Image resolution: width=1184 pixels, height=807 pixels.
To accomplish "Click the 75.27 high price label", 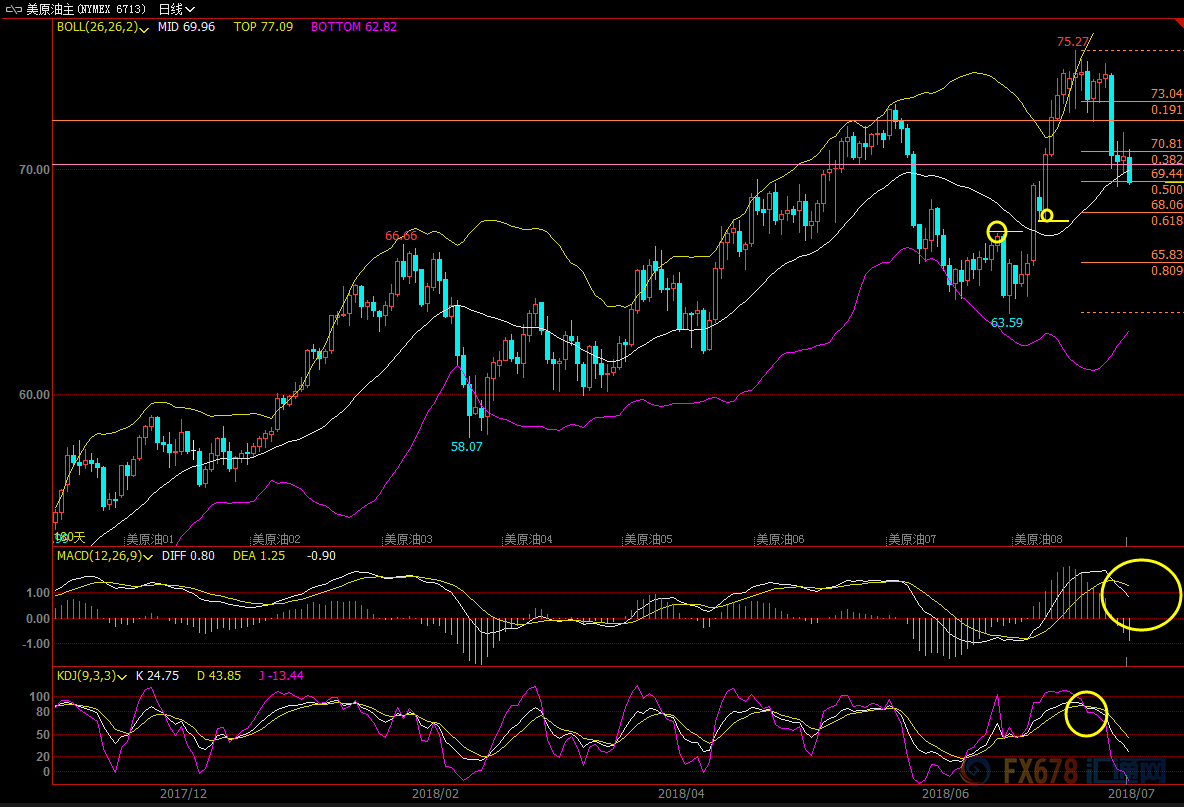I will click(x=1073, y=42).
